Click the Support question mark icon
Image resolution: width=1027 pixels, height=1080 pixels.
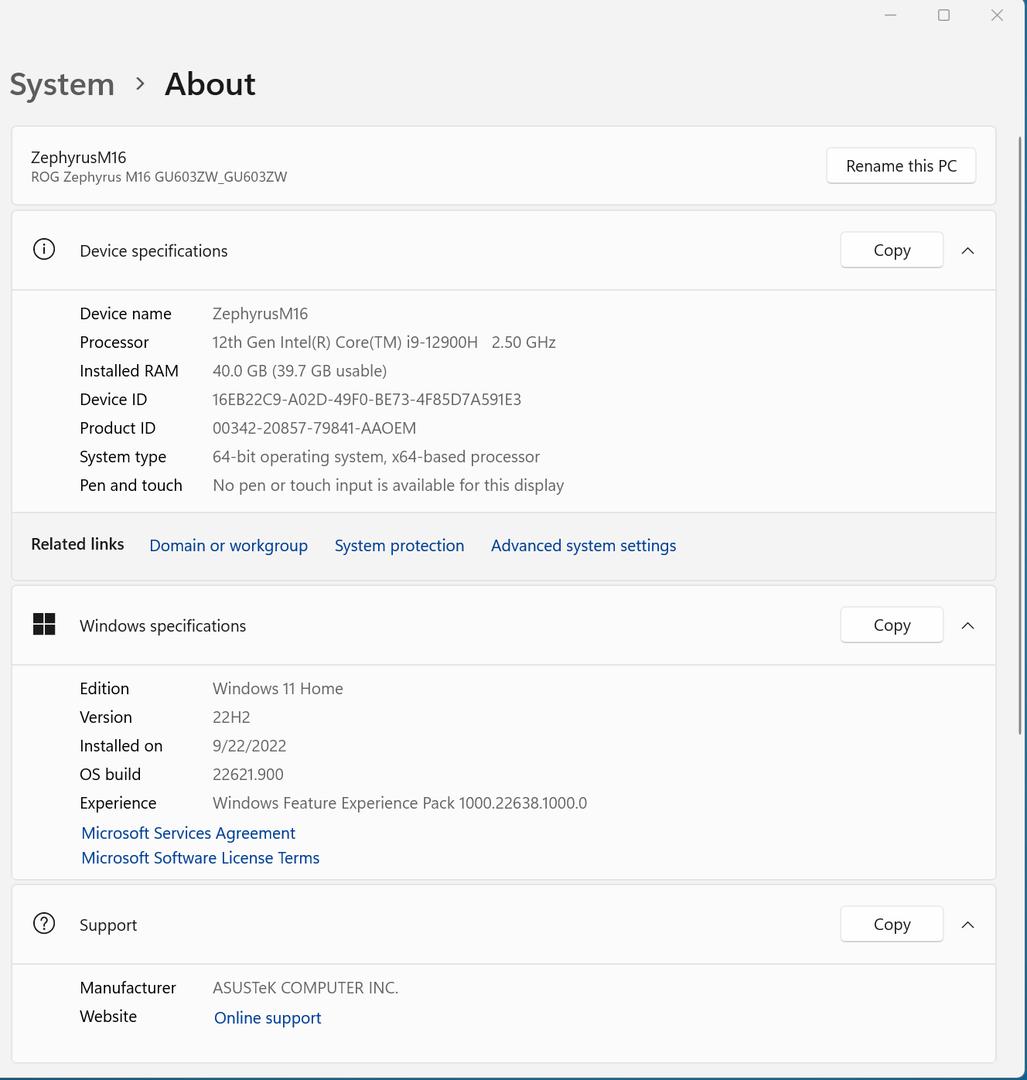pyautogui.click(x=44, y=924)
